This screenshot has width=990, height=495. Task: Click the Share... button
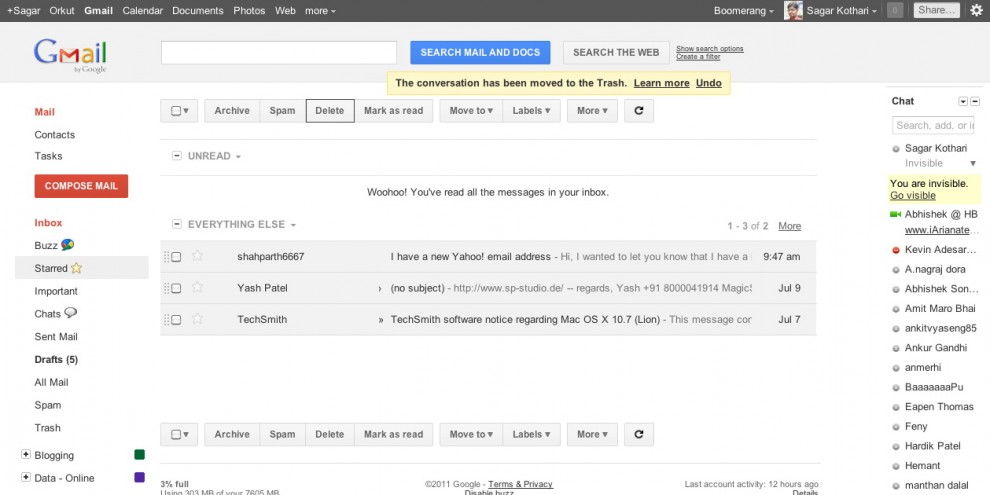(937, 10)
